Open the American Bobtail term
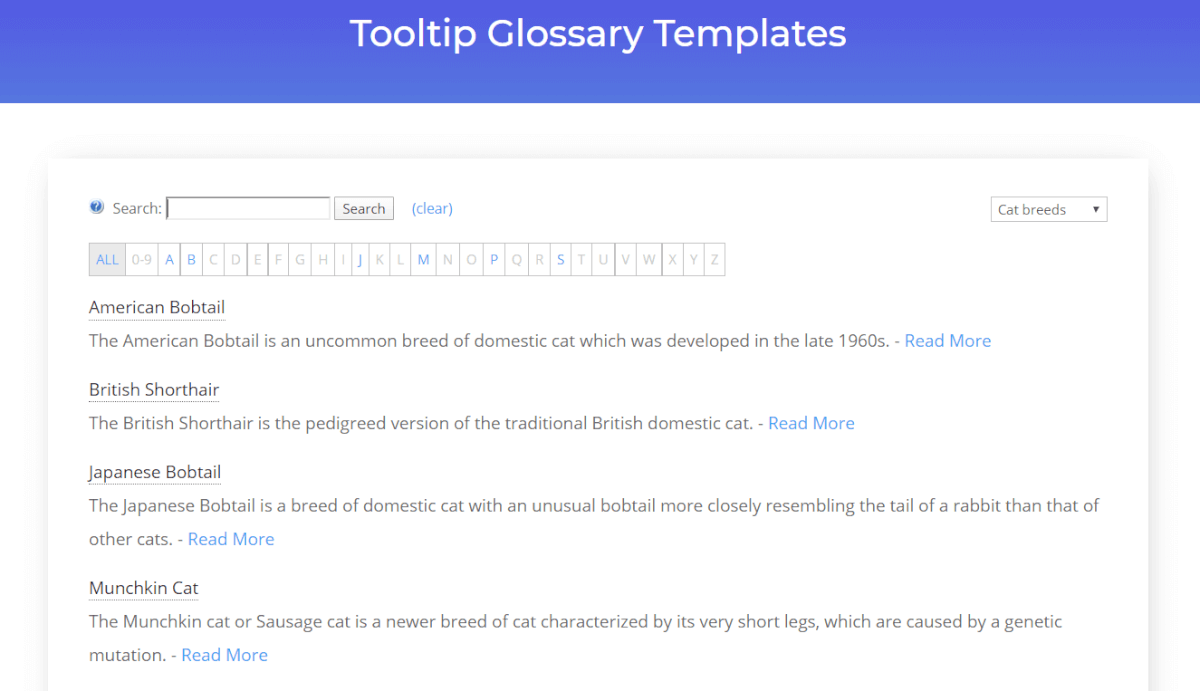This screenshot has height=691, width=1200. pos(157,307)
